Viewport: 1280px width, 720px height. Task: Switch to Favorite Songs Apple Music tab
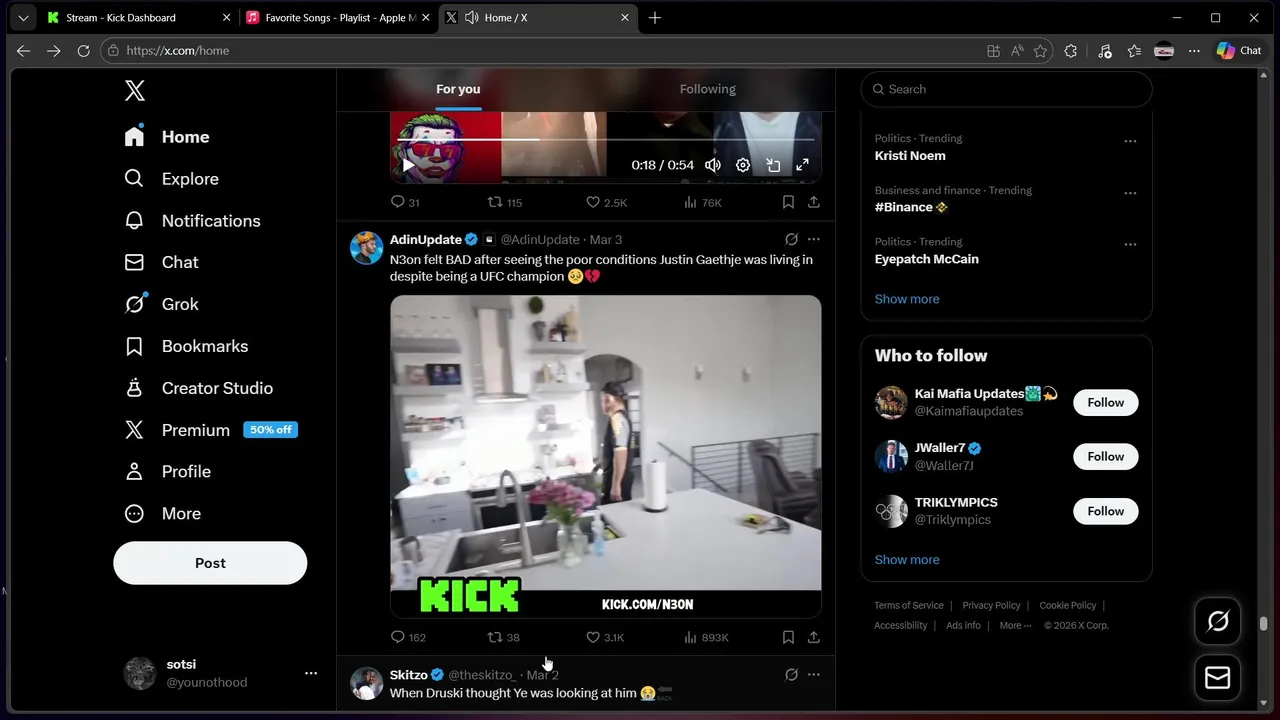(337, 18)
